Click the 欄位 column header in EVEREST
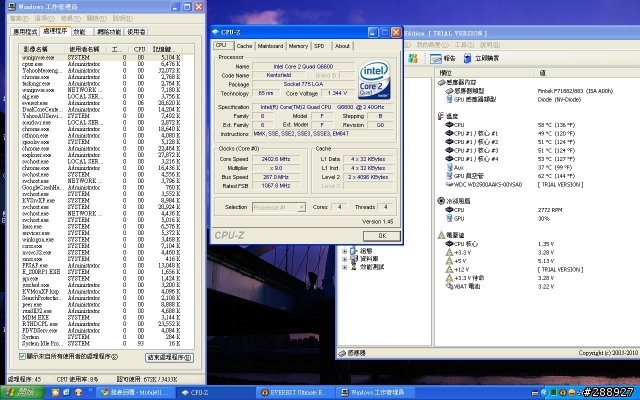This screenshot has height=400, width=640. [485, 73]
